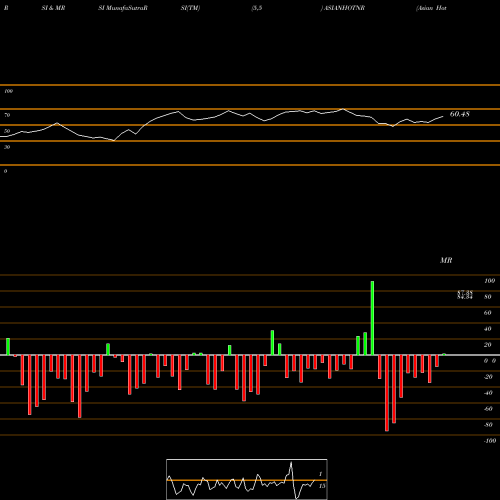Click the overlapping MR value readout near 80
This screenshot has height=500, width=500.
(465, 295)
